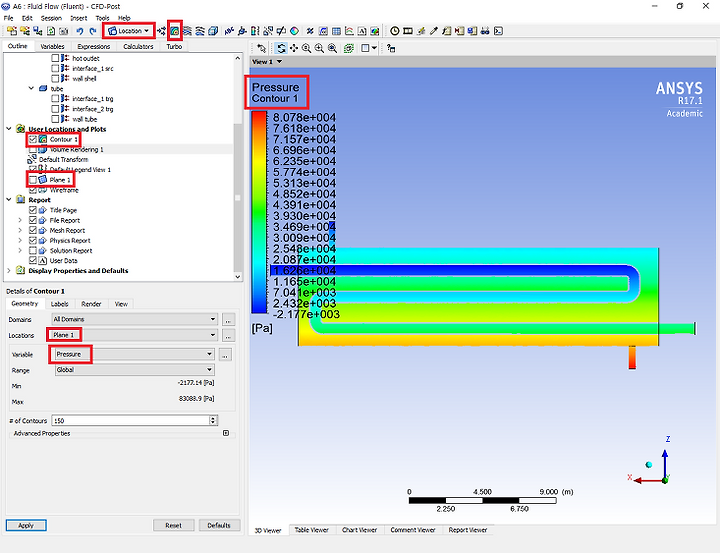Open the Timestep Selector clock icon

tap(394, 31)
